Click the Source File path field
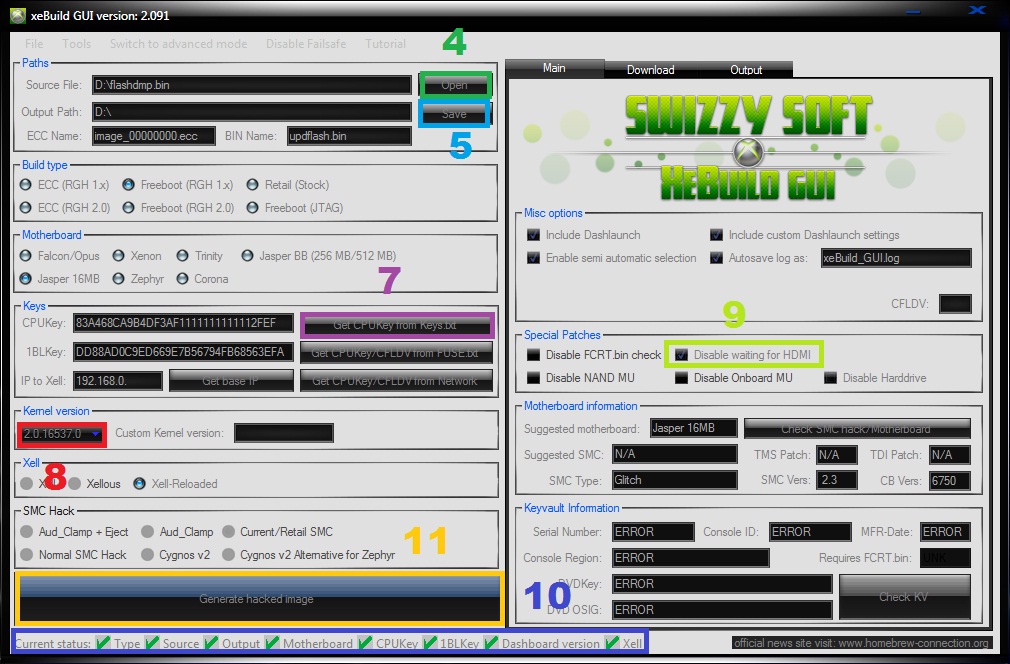The image size is (1010, 664). (x=252, y=85)
